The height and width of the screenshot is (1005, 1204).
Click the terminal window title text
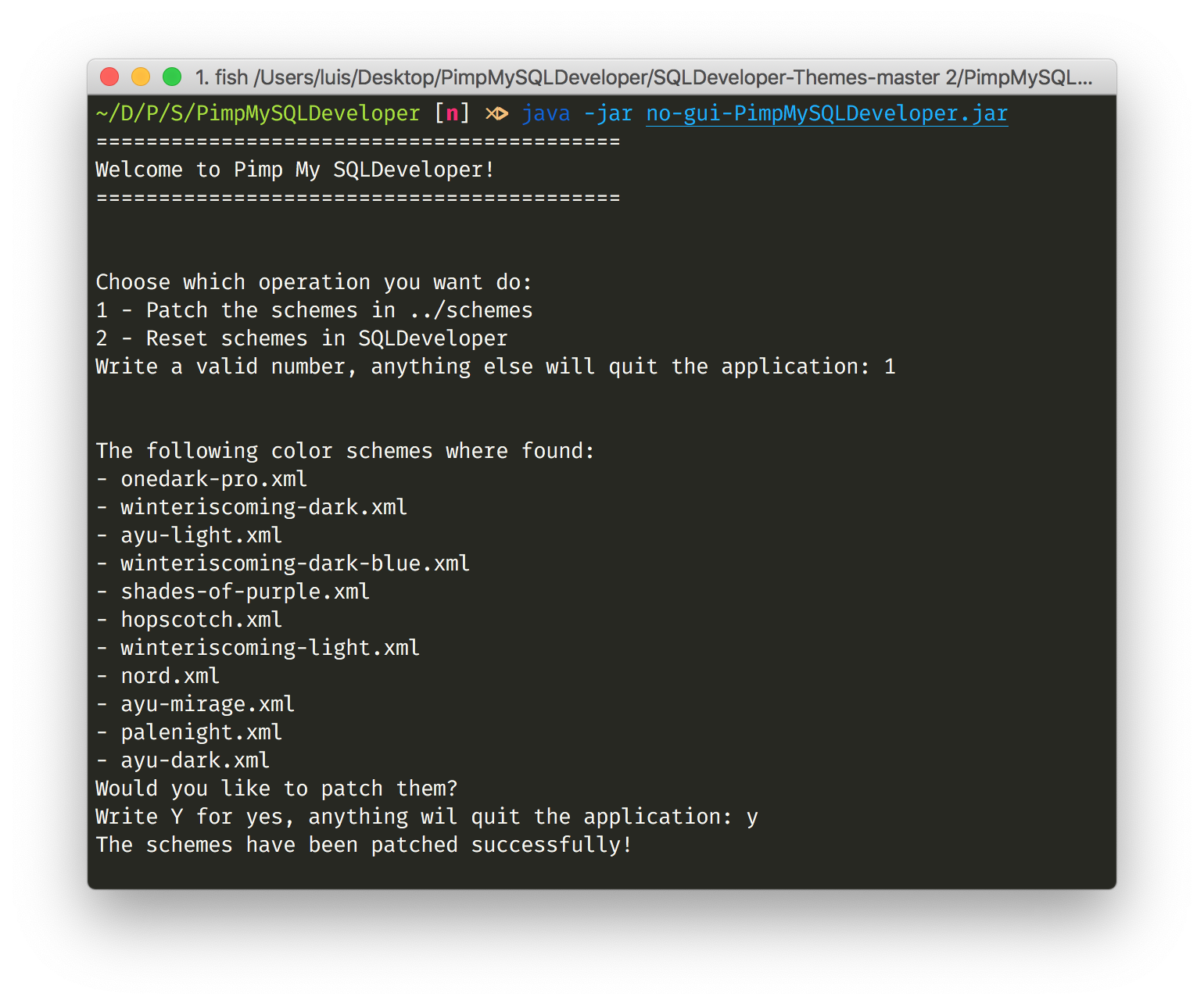click(x=643, y=77)
